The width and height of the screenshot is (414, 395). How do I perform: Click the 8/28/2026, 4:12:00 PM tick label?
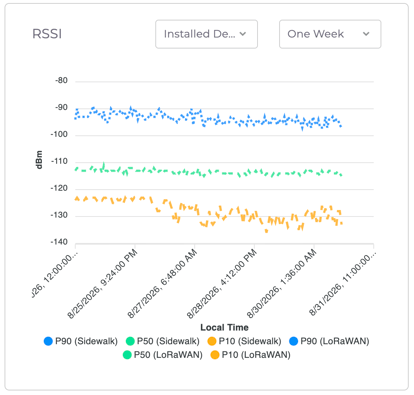coord(222,284)
